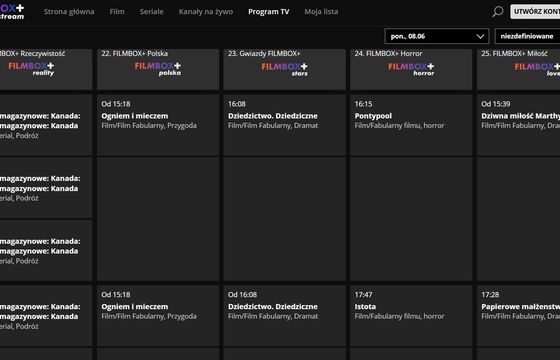Open the search magnifier icon
Image resolution: width=560 pixels, height=360 pixels.
[x=498, y=11]
